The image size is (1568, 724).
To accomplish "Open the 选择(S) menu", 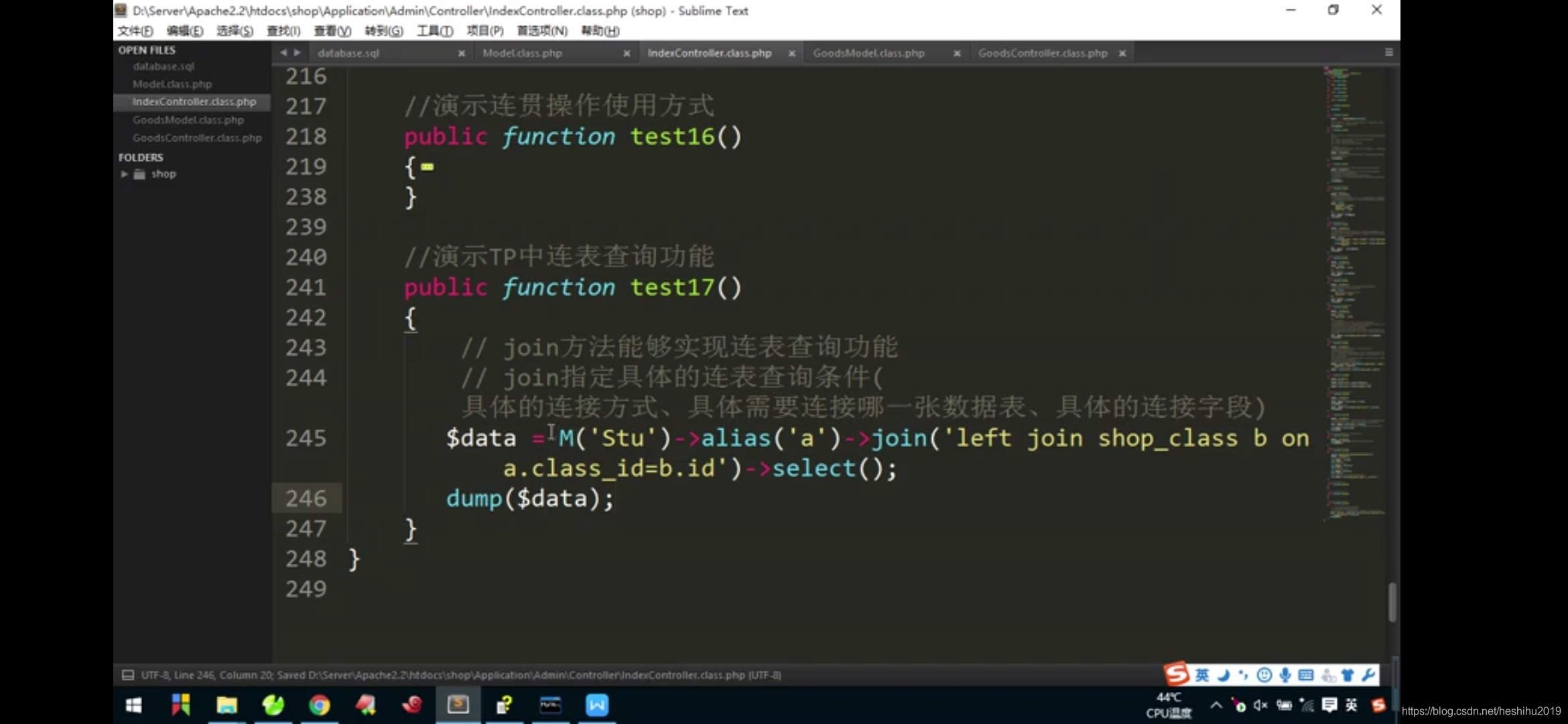I will click(x=235, y=31).
